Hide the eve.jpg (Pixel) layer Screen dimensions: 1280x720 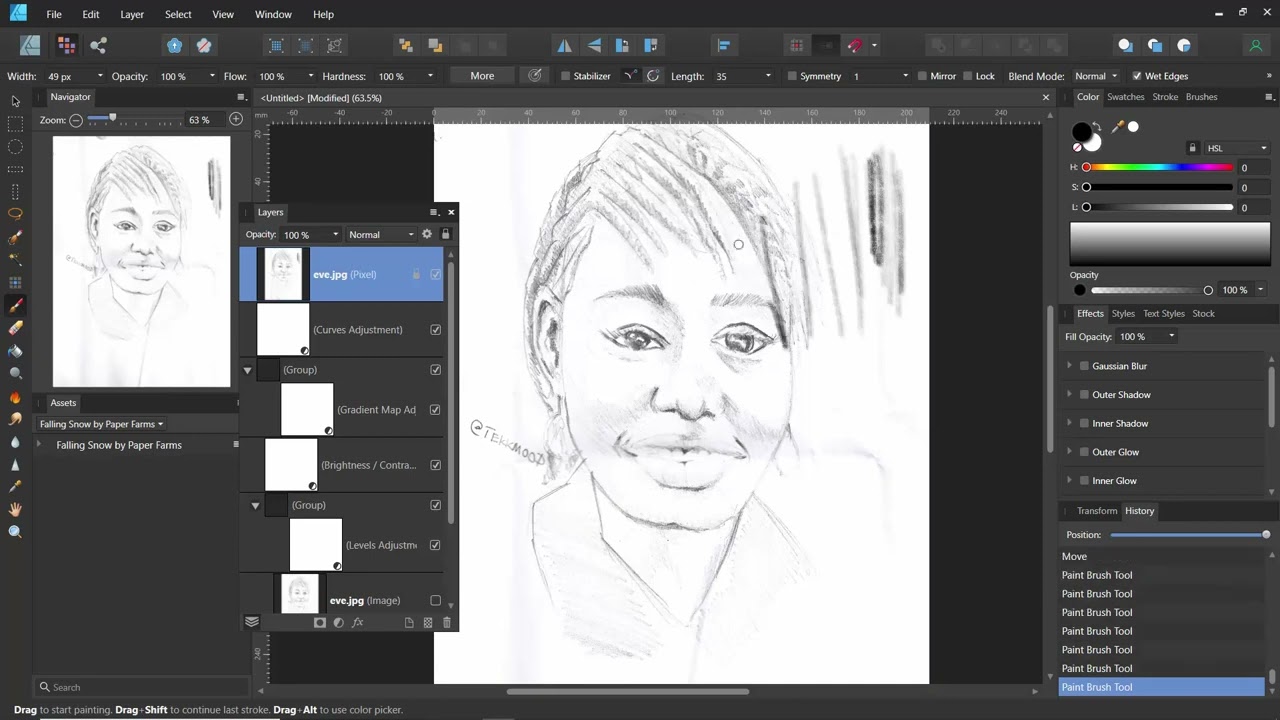(x=435, y=274)
